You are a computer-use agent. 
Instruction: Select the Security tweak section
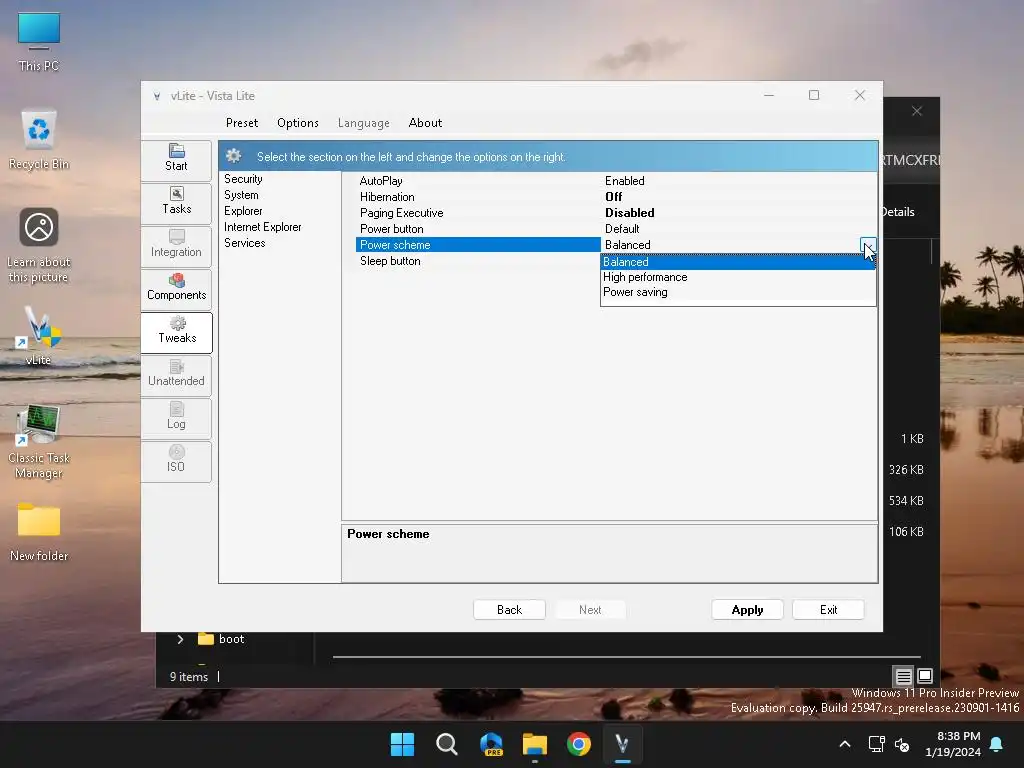click(x=244, y=179)
